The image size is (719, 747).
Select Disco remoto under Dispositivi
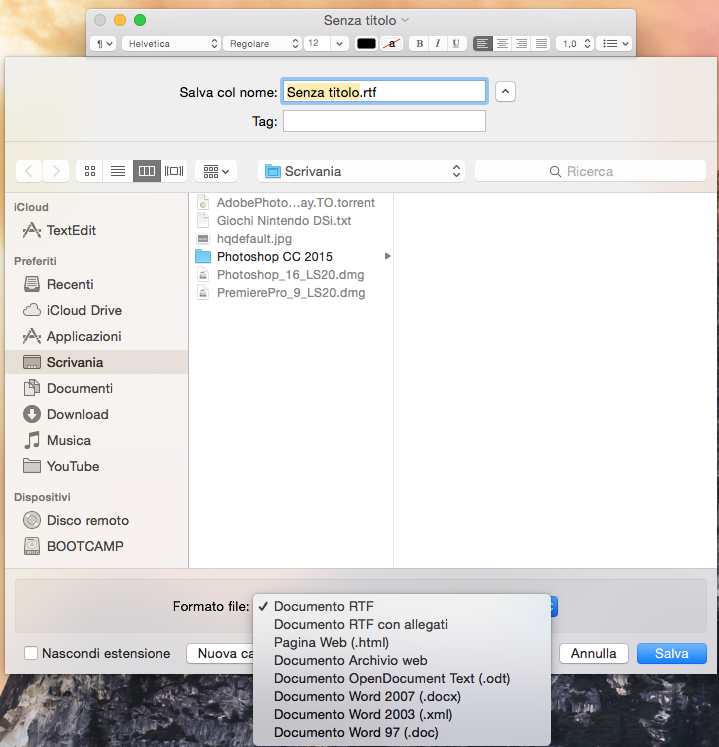97,520
